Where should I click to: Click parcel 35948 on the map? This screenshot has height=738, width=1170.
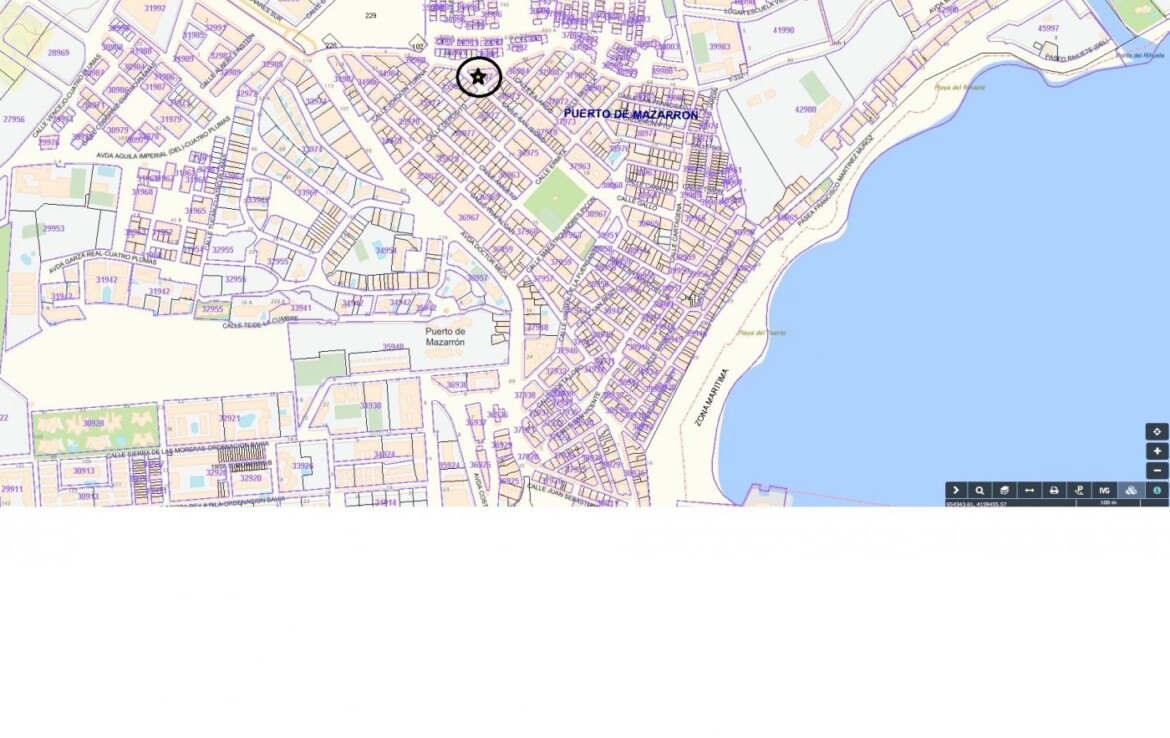(x=393, y=347)
